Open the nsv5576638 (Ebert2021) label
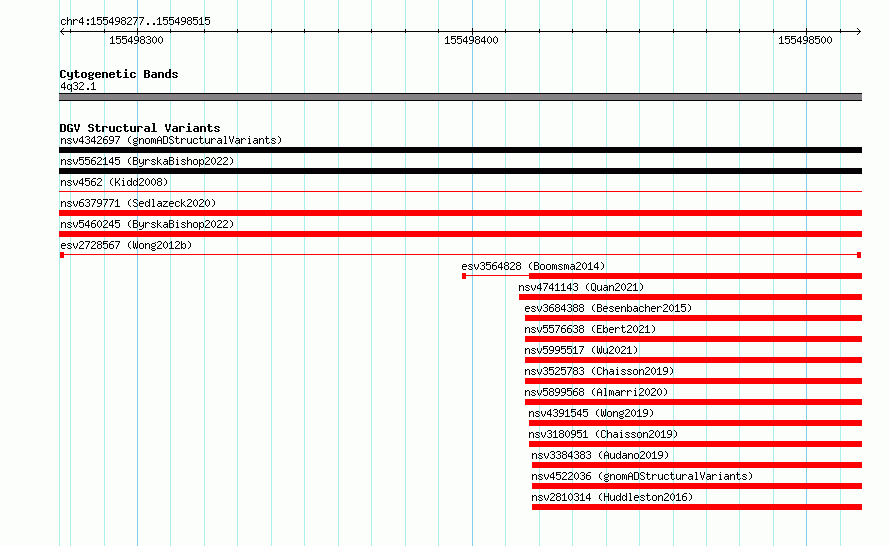This screenshot has height=546, width=890. (590, 329)
